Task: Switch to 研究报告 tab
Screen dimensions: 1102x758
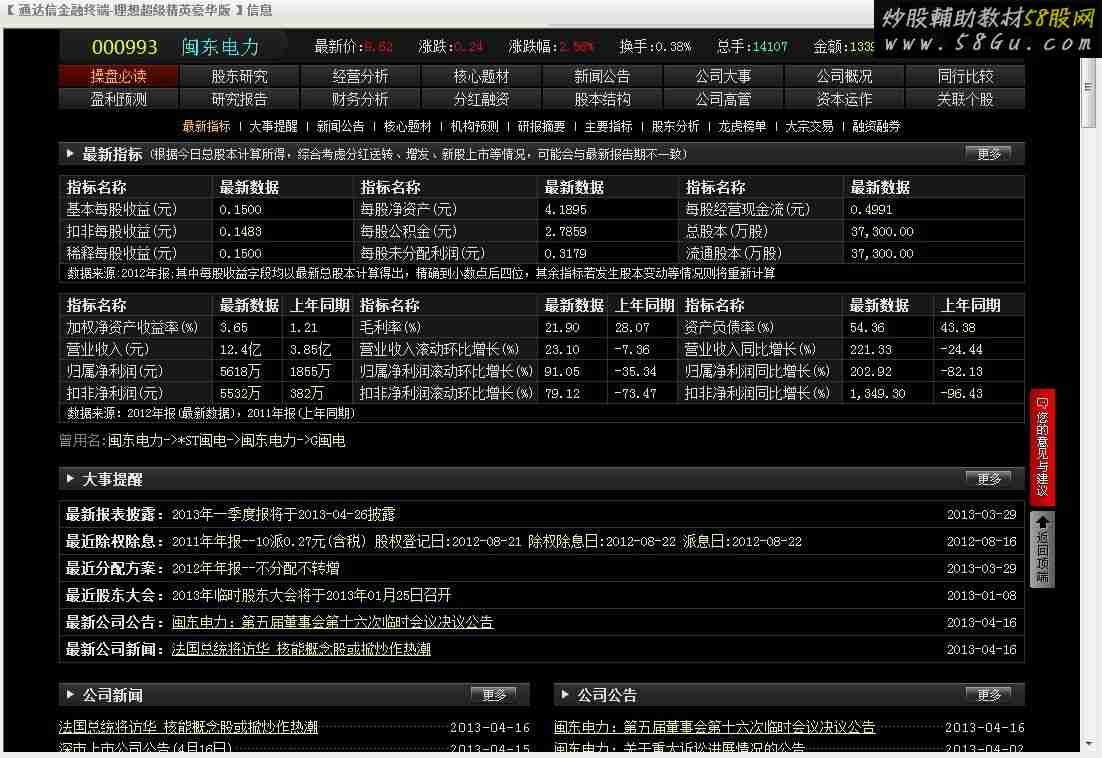Action: pyautogui.click(x=240, y=99)
